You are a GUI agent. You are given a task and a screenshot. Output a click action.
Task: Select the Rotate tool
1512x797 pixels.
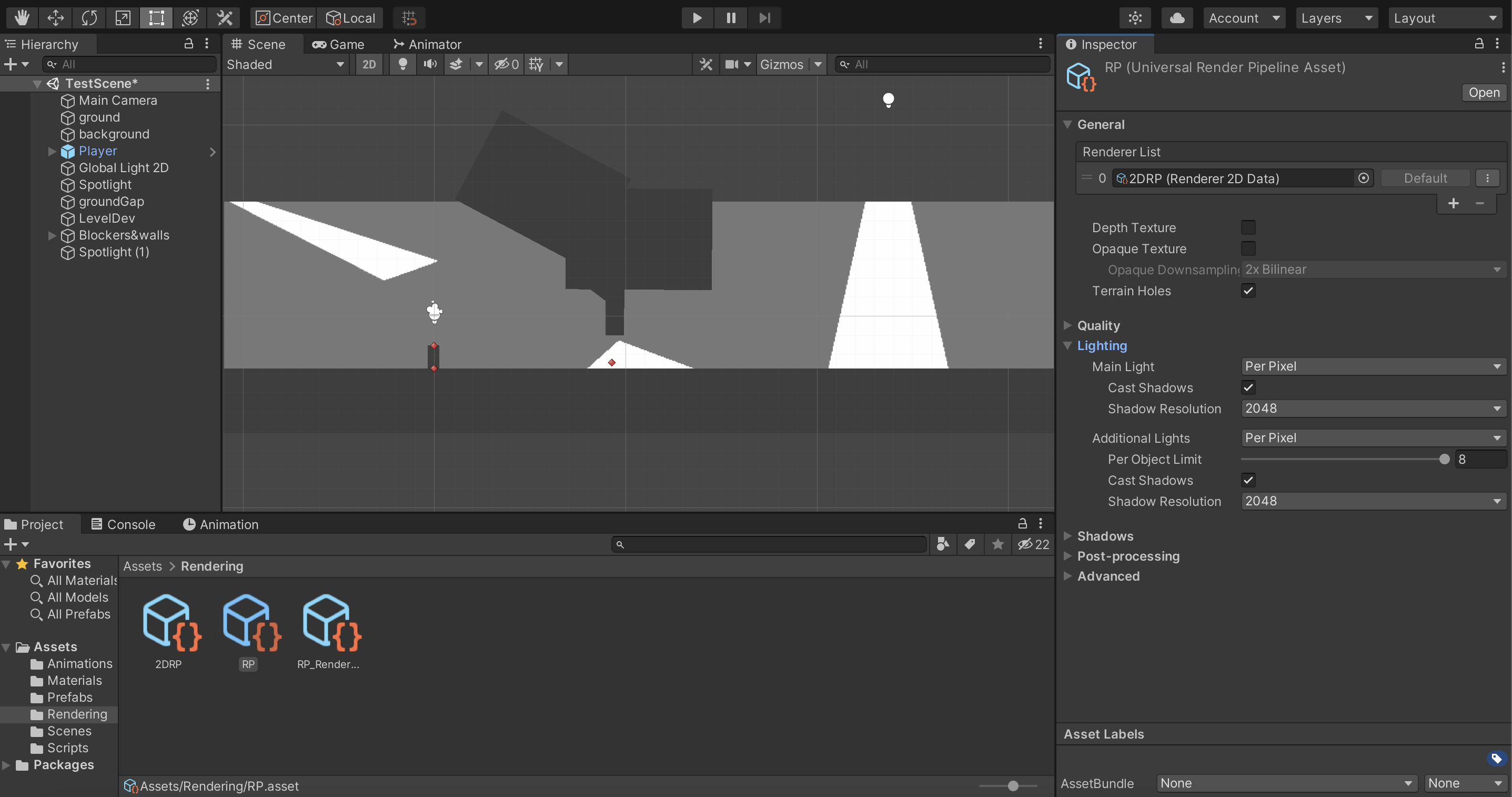click(89, 17)
